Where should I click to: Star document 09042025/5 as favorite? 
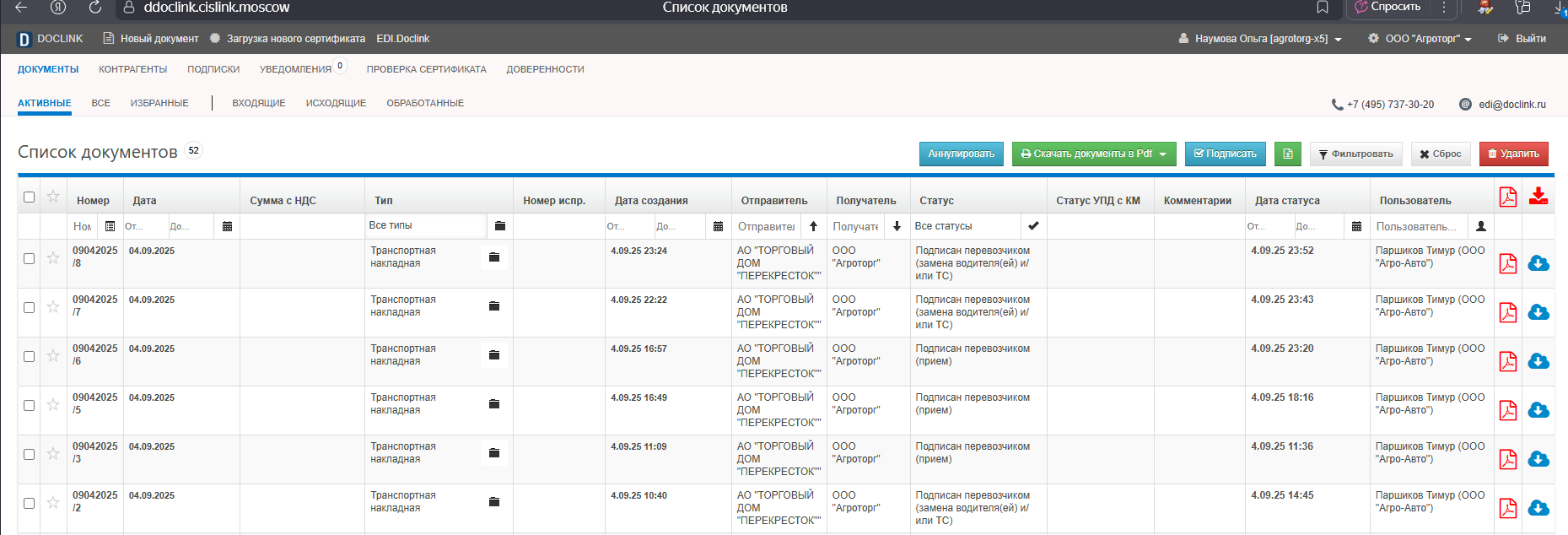pyautogui.click(x=53, y=404)
